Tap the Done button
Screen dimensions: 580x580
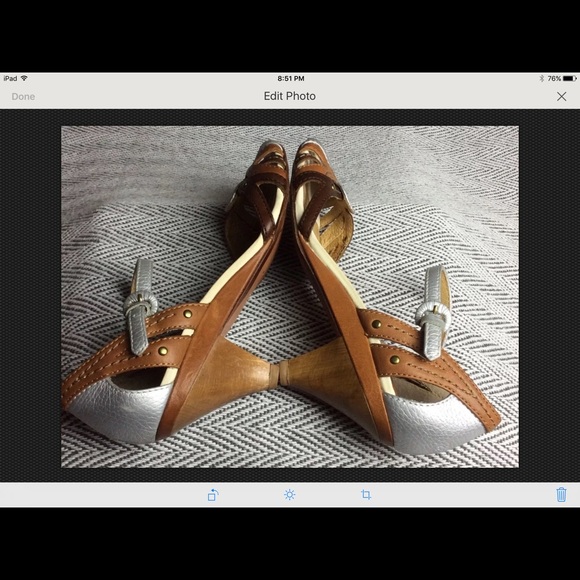(x=23, y=97)
